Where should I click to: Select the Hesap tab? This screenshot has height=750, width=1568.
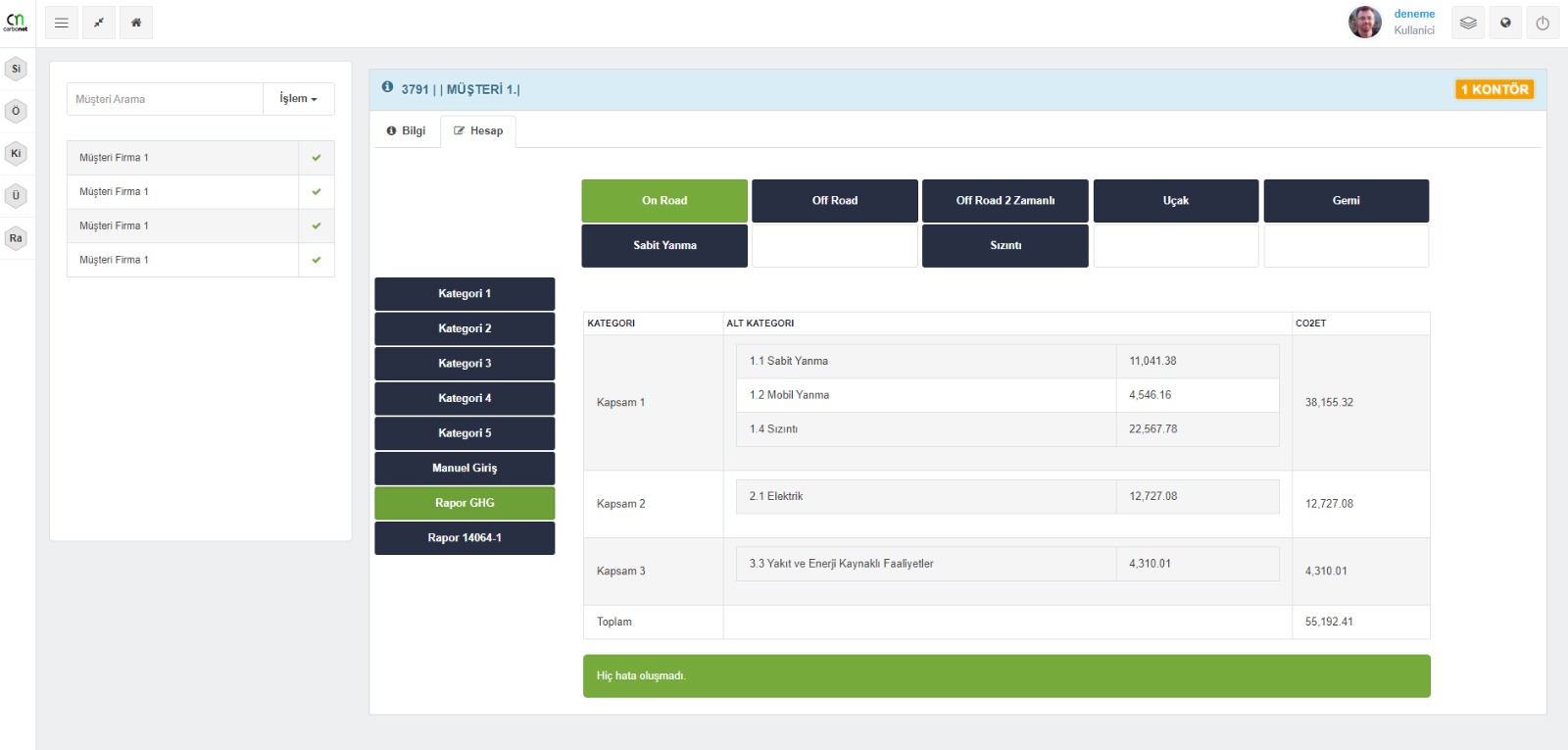(x=478, y=130)
